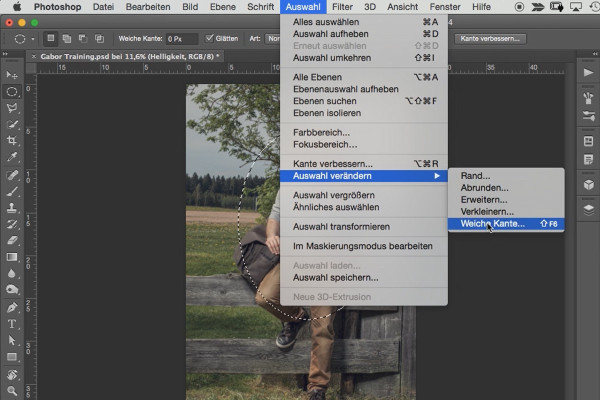Viewport: 600px width, 400px height.
Task: Select the Clone Stamp tool
Action: tap(12, 208)
